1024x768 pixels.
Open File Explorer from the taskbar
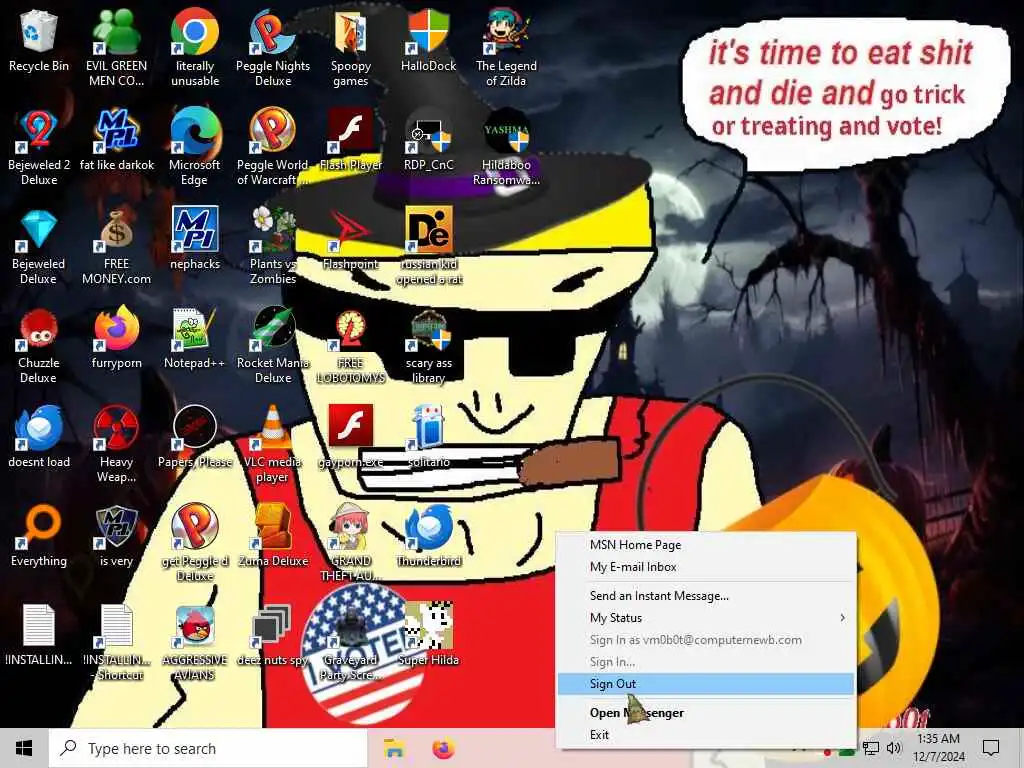[394, 748]
